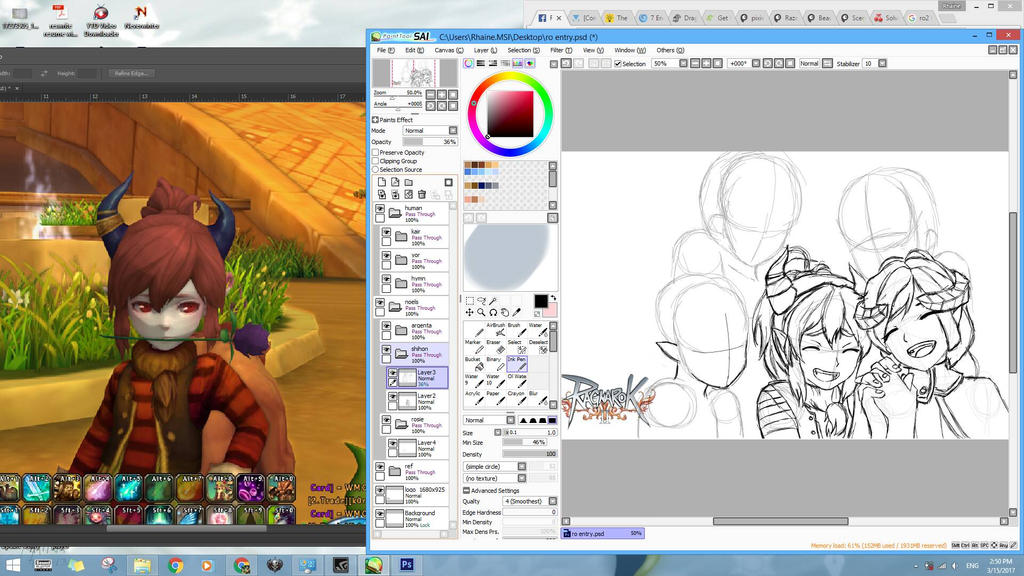Select the Selection Source radio option

pyautogui.click(x=376, y=169)
